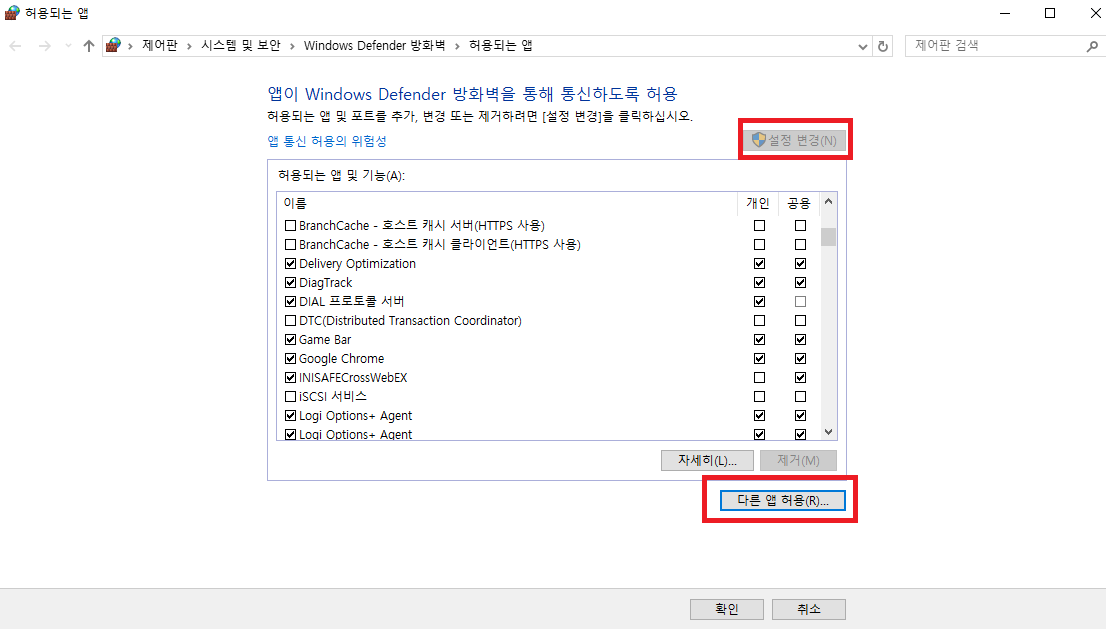The height and width of the screenshot is (636, 1106).
Task: Confirm with the 확인 button
Action: pos(727,609)
